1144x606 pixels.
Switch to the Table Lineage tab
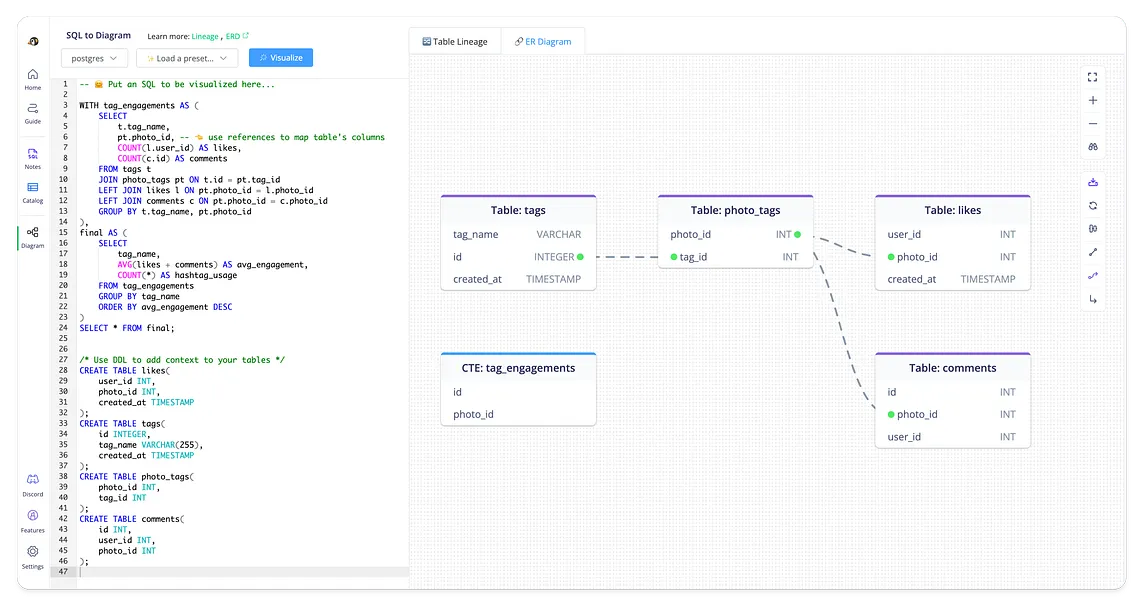(454, 41)
